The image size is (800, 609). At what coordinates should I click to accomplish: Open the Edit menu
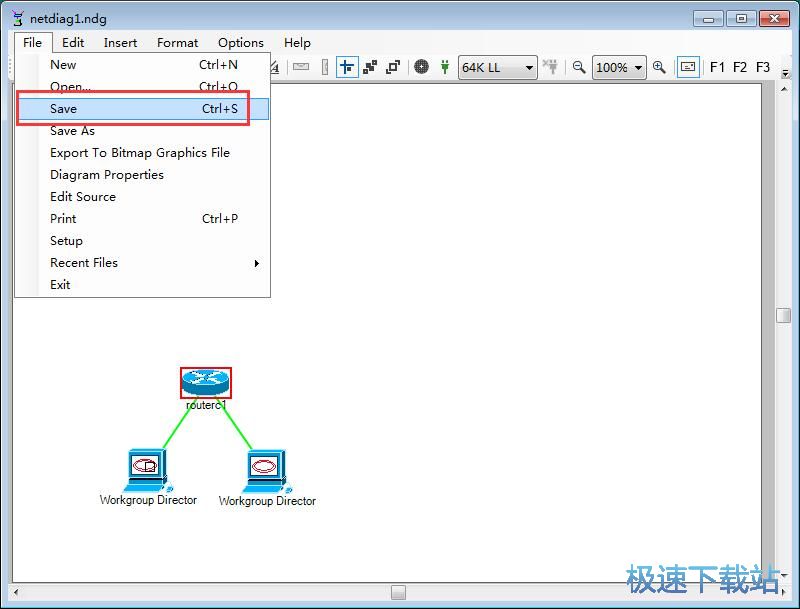point(73,42)
